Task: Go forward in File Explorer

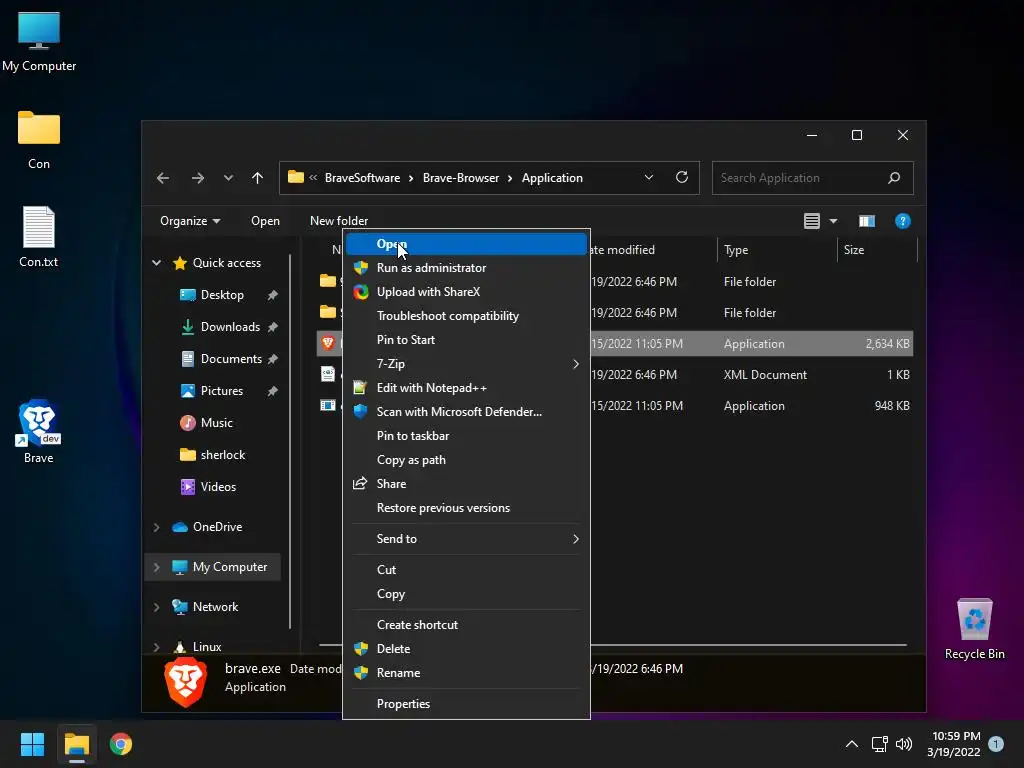Action: pyautogui.click(x=198, y=178)
